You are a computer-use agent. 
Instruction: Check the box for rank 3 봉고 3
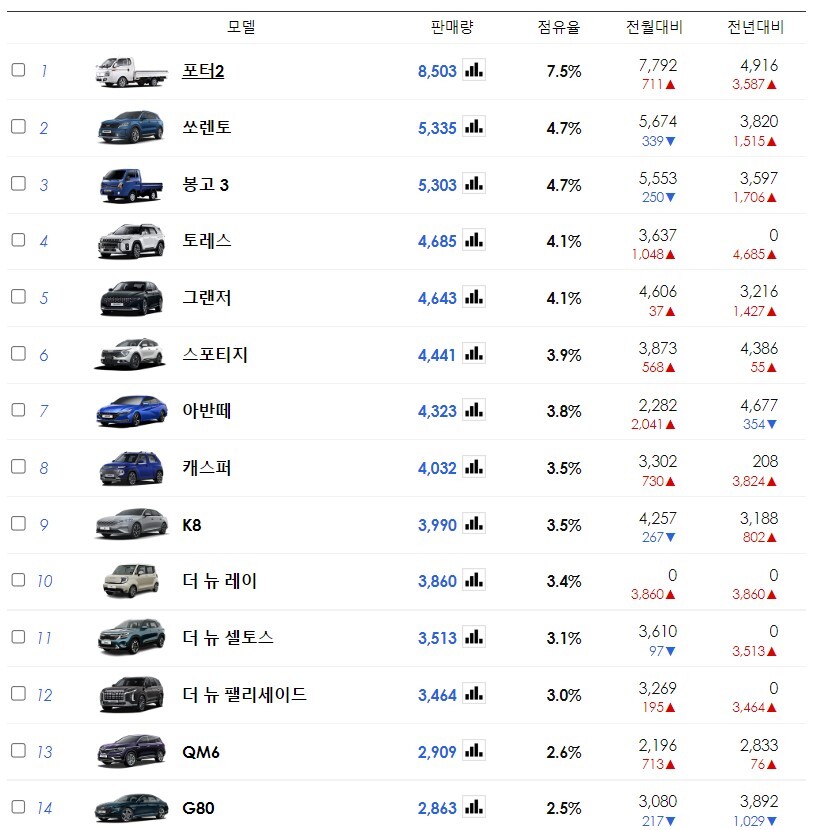click(x=18, y=183)
